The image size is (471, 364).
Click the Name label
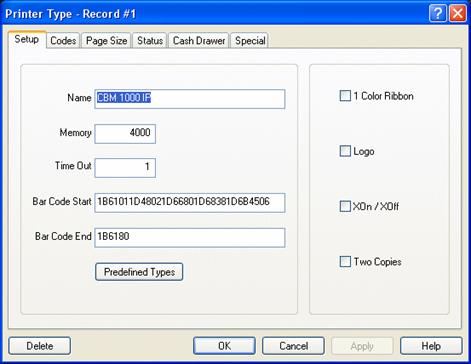(x=79, y=98)
